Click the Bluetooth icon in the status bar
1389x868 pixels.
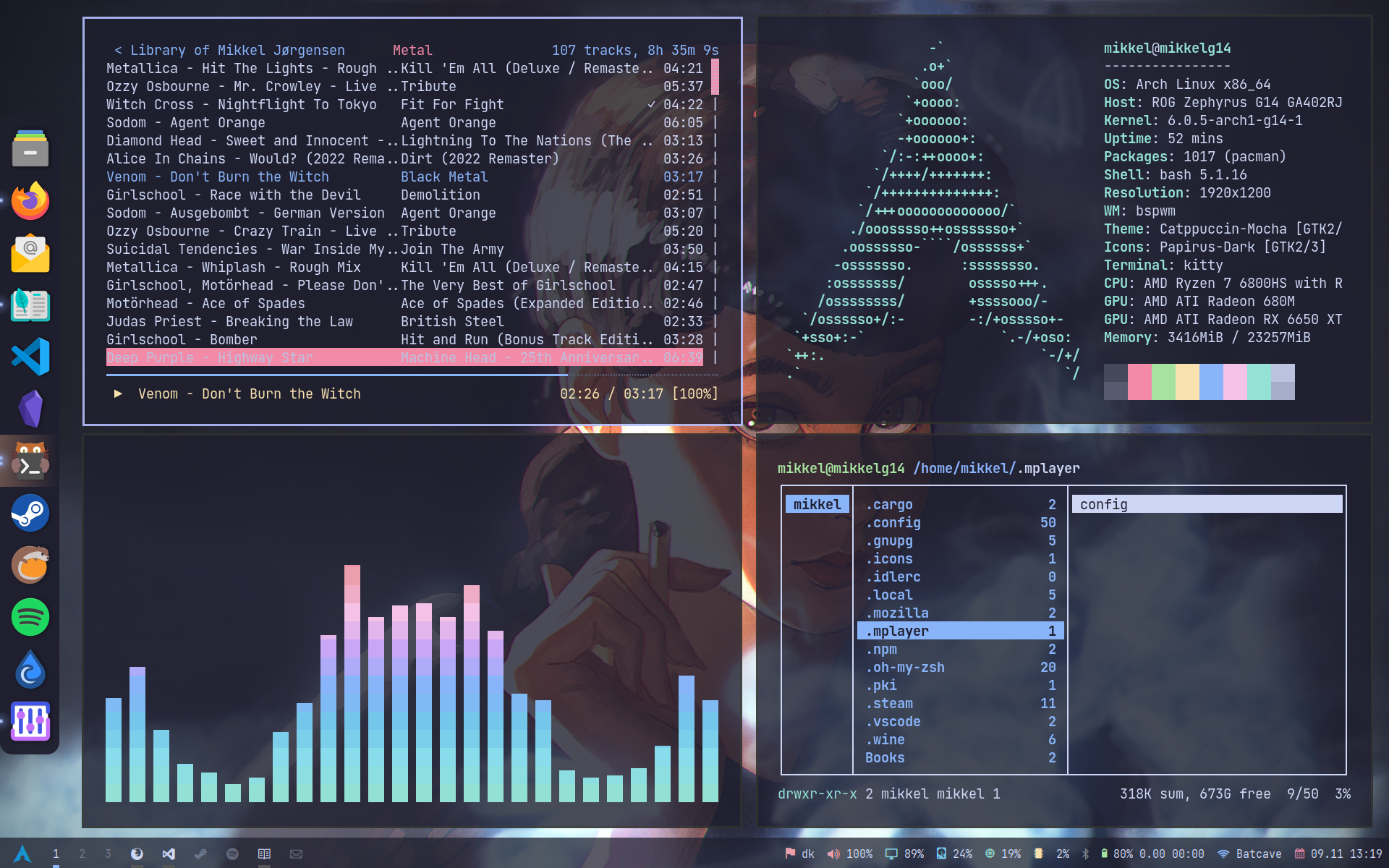[1084, 854]
